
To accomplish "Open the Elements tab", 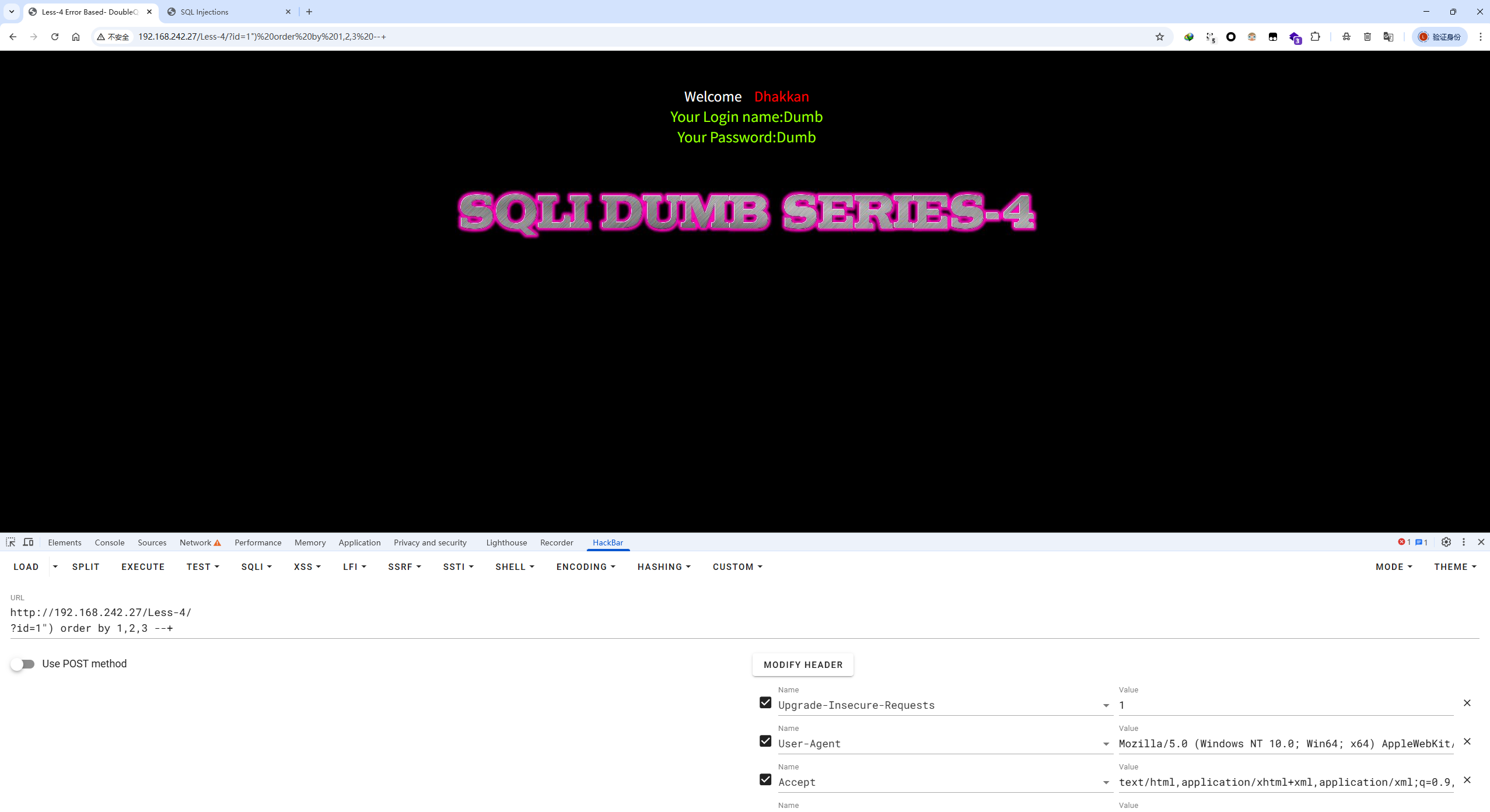I will coord(65,542).
